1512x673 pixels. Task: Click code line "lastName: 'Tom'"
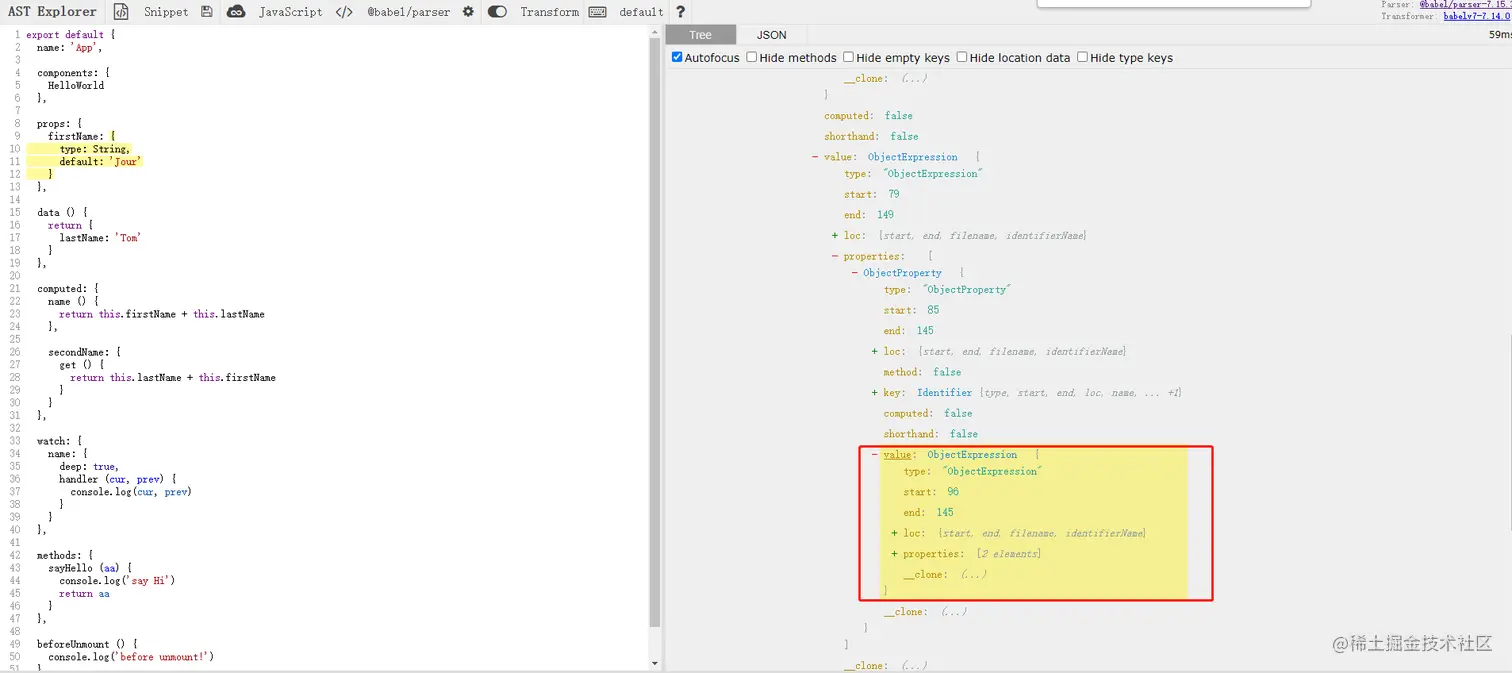(x=100, y=238)
